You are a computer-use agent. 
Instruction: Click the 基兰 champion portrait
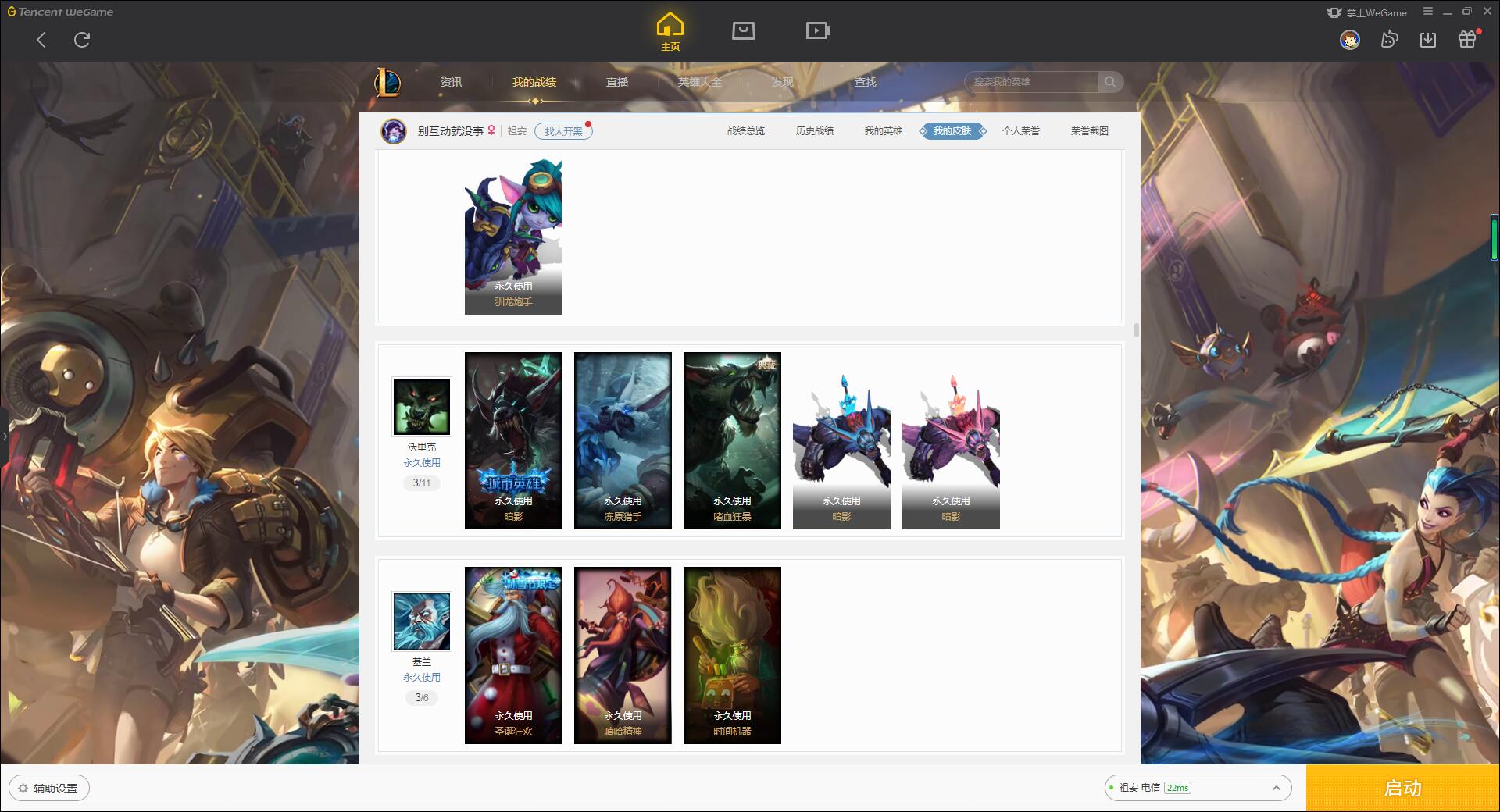422,621
